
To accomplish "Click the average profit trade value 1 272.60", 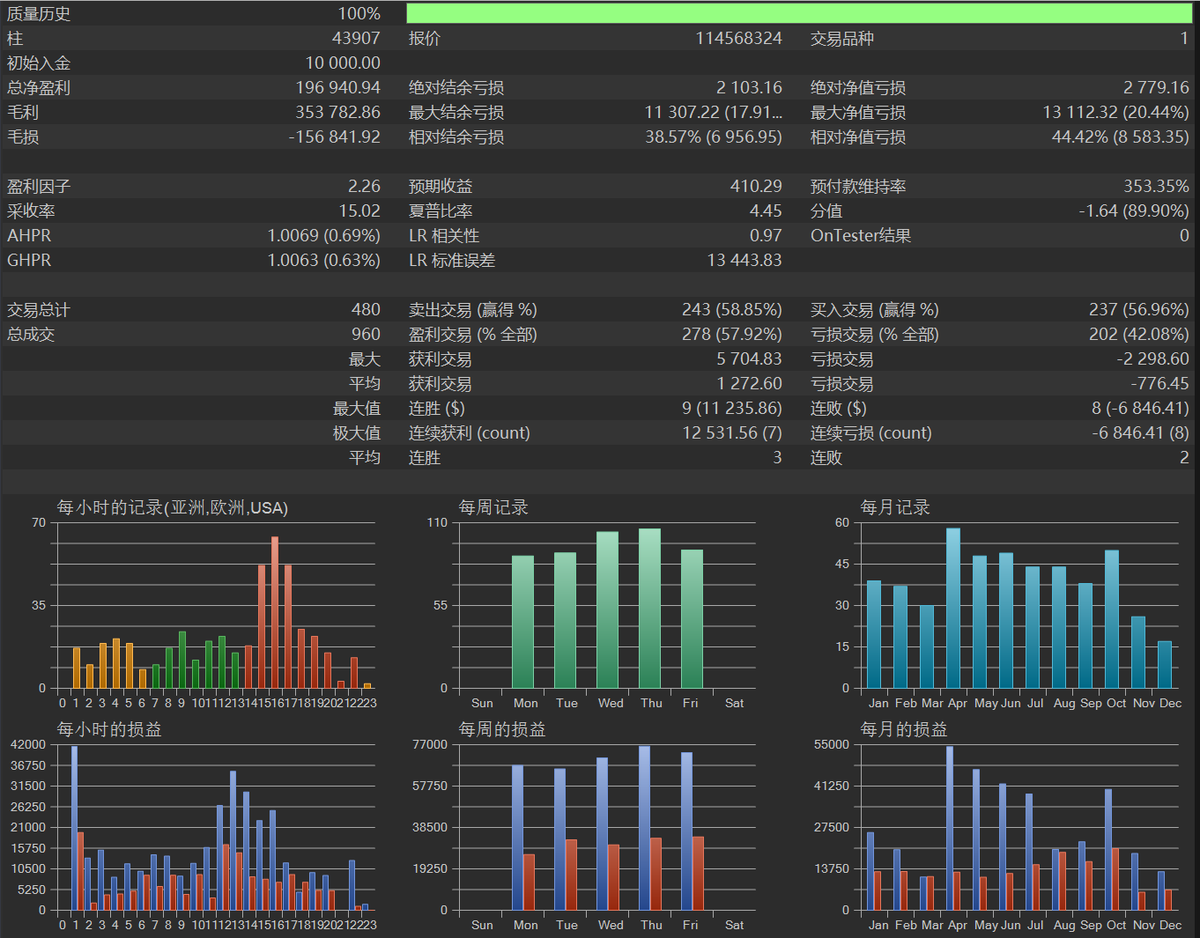I will 749,383.
